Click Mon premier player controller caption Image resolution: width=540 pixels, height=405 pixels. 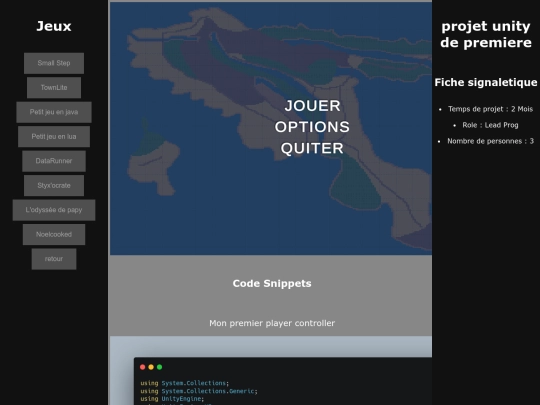(x=272, y=323)
